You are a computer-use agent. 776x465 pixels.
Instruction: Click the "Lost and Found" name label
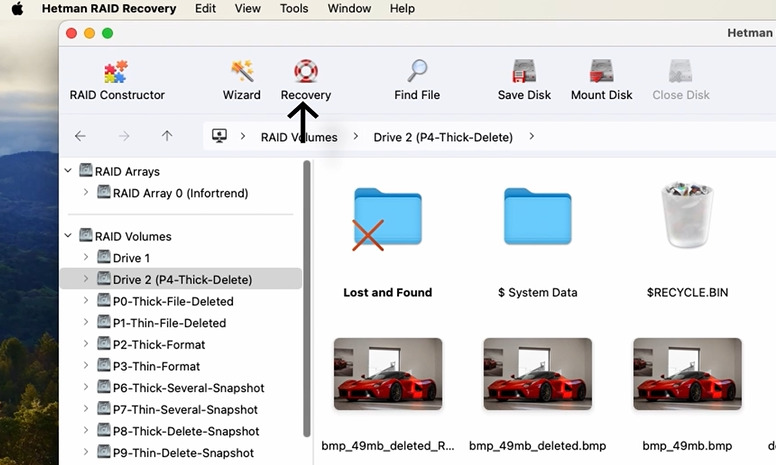coord(388,292)
